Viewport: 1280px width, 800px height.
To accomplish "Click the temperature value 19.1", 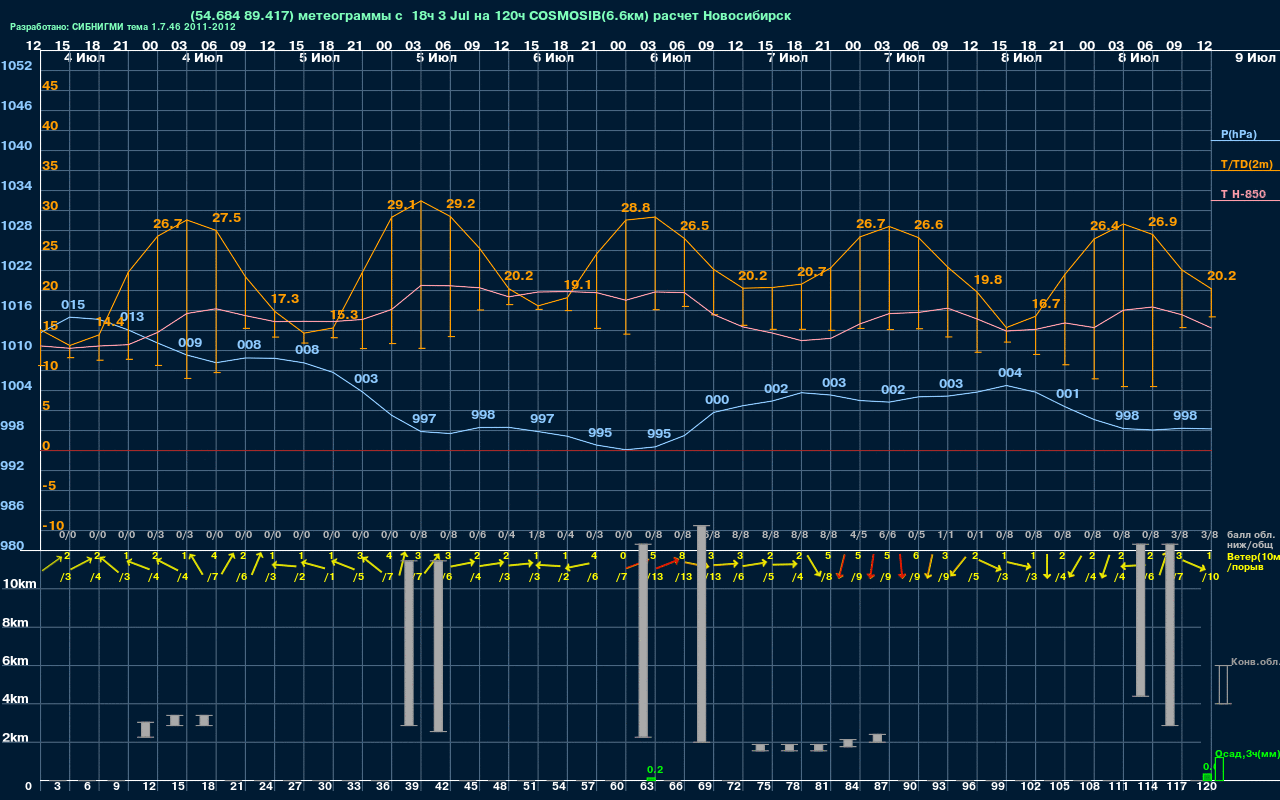I will 577,284.
